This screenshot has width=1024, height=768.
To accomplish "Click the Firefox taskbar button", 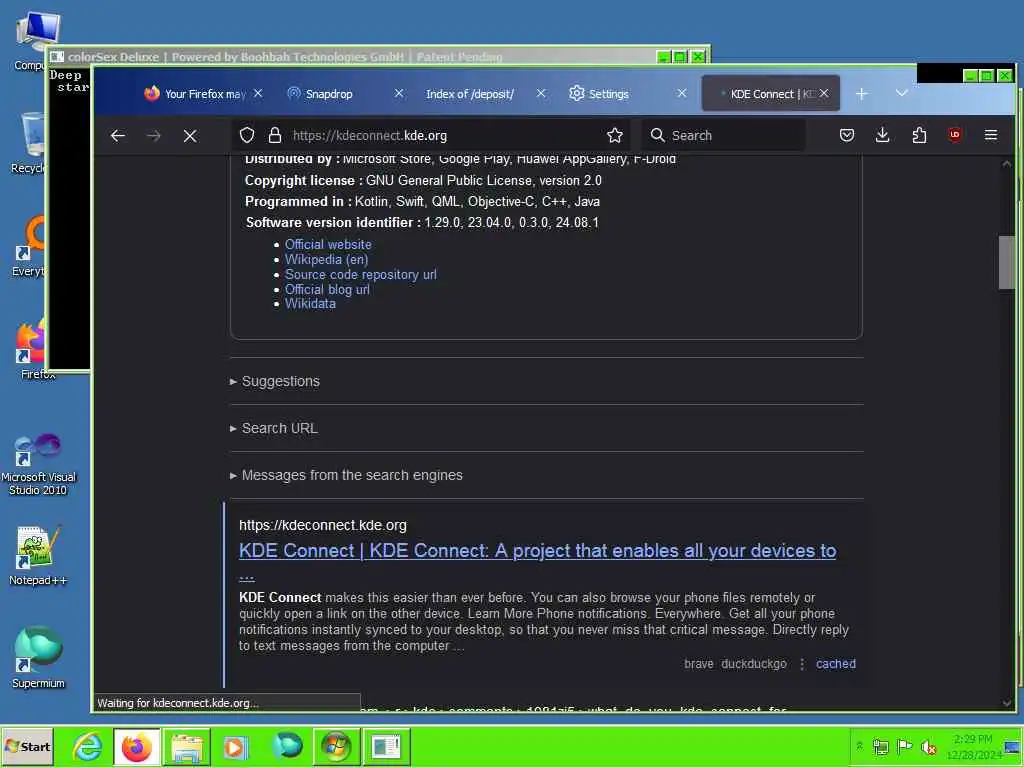I will 136,746.
